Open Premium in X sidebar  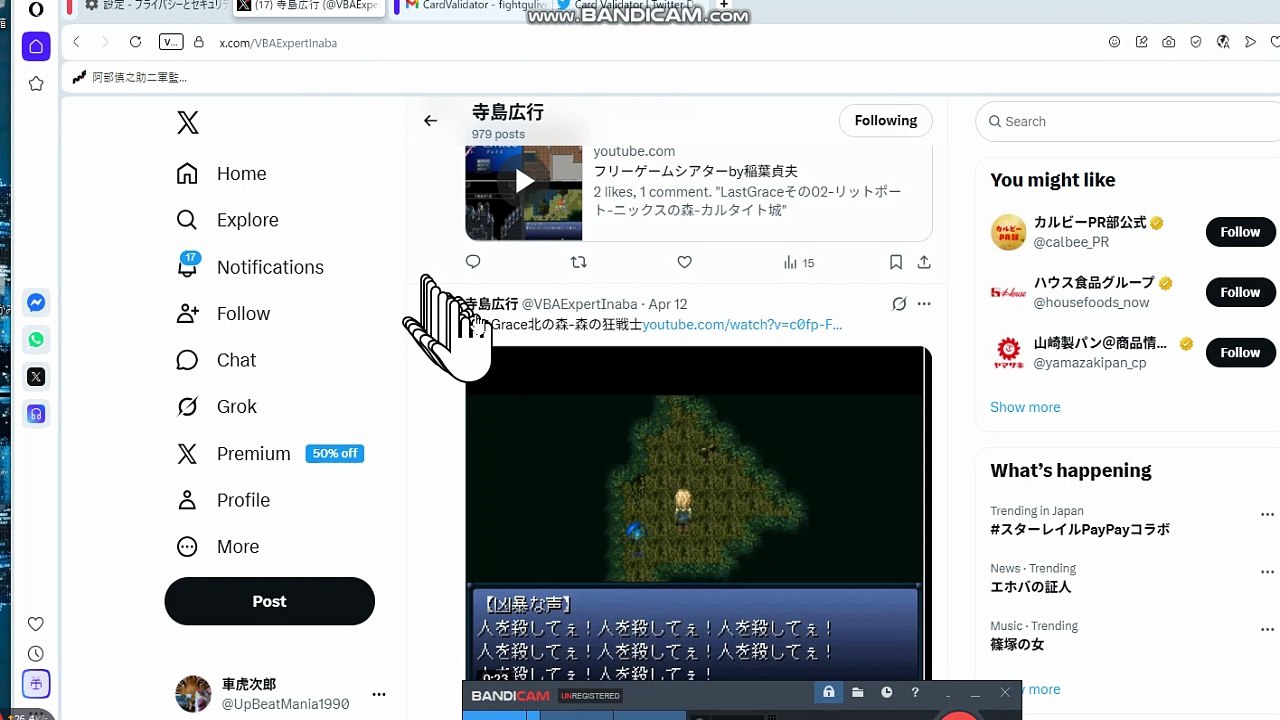click(x=269, y=454)
